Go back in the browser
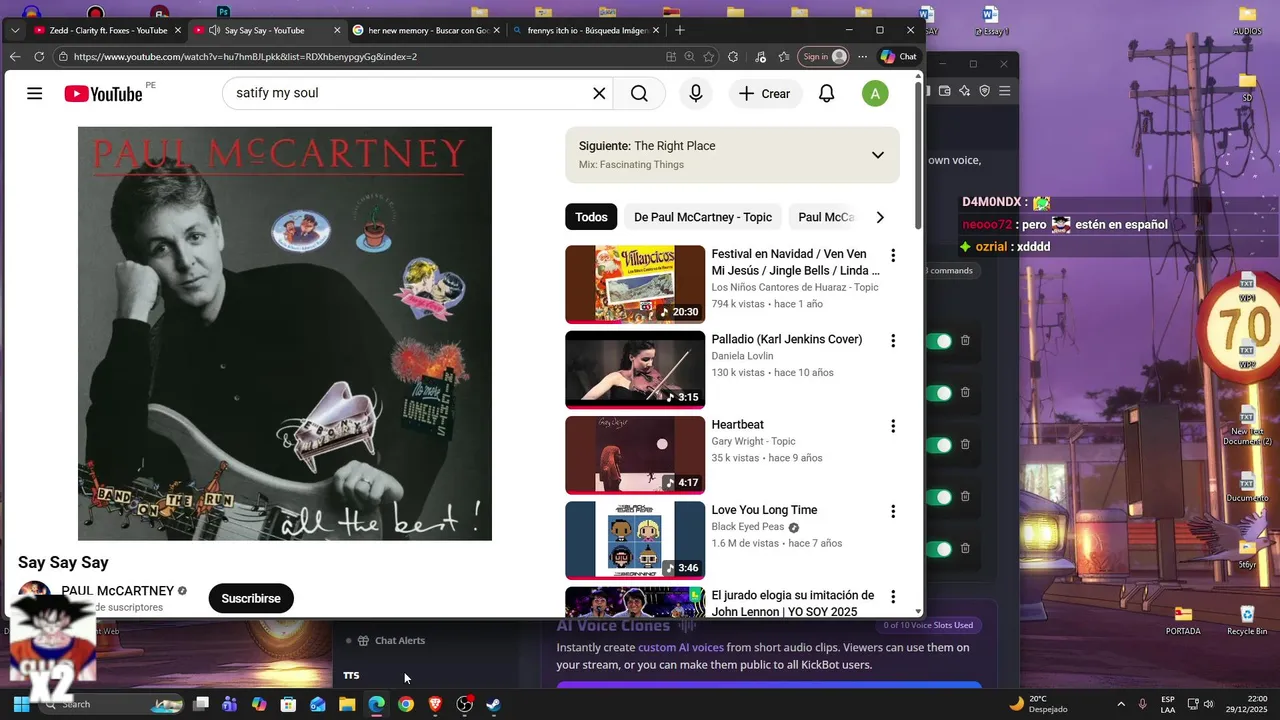 point(15,57)
